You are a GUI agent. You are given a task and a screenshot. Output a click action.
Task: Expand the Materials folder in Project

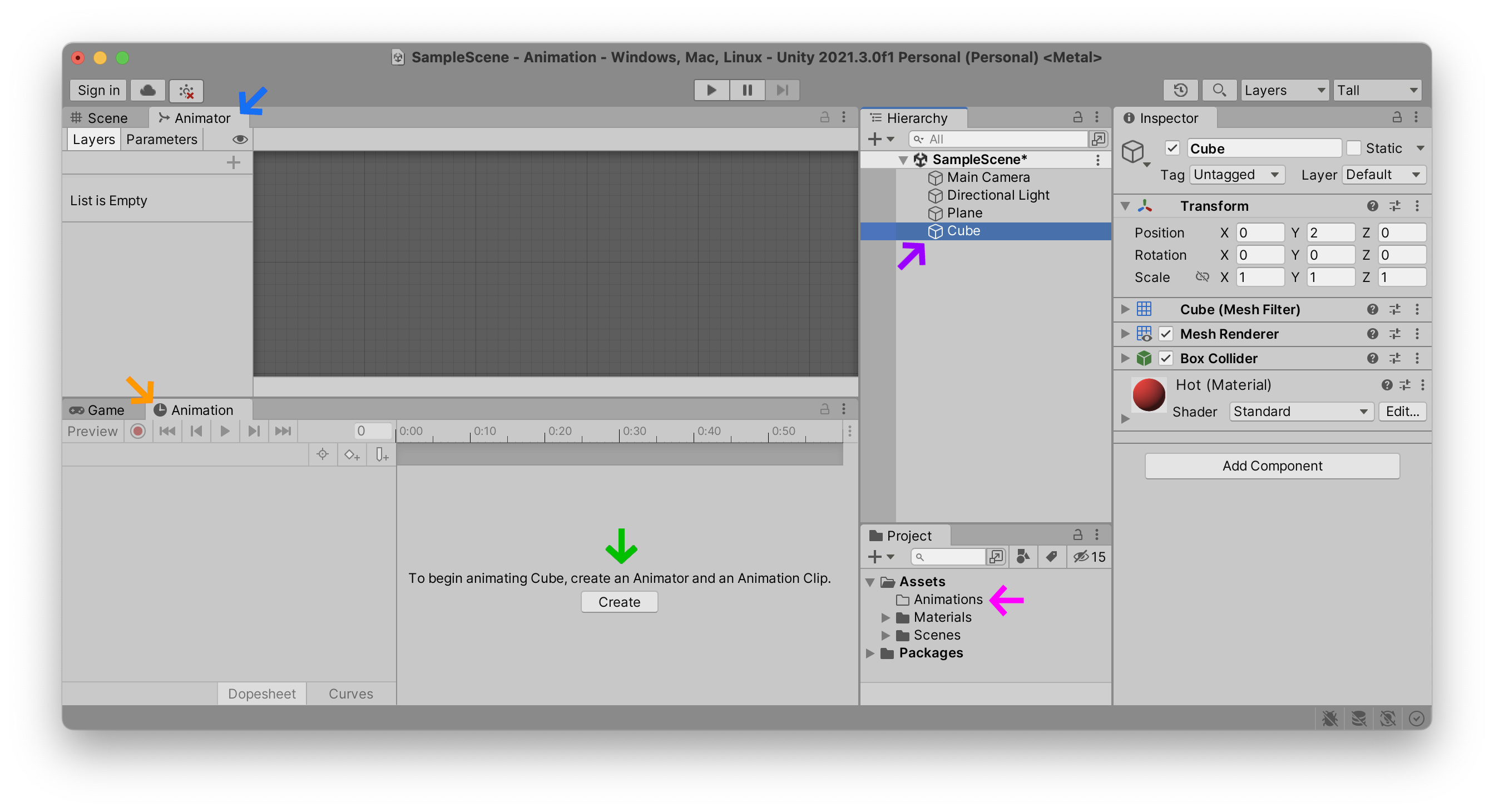[x=885, y=617]
